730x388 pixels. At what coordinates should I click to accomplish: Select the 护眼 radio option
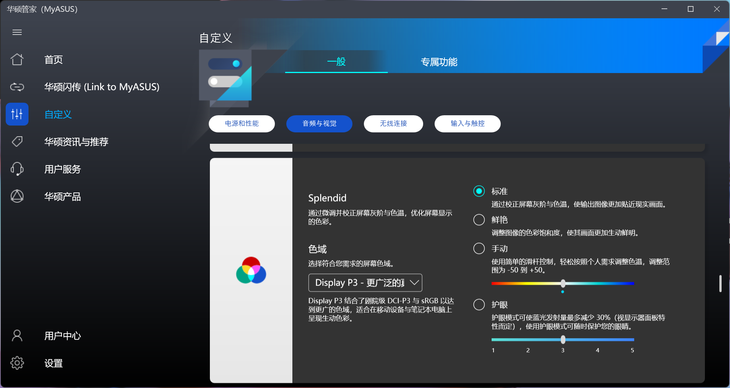[x=479, y=305]
